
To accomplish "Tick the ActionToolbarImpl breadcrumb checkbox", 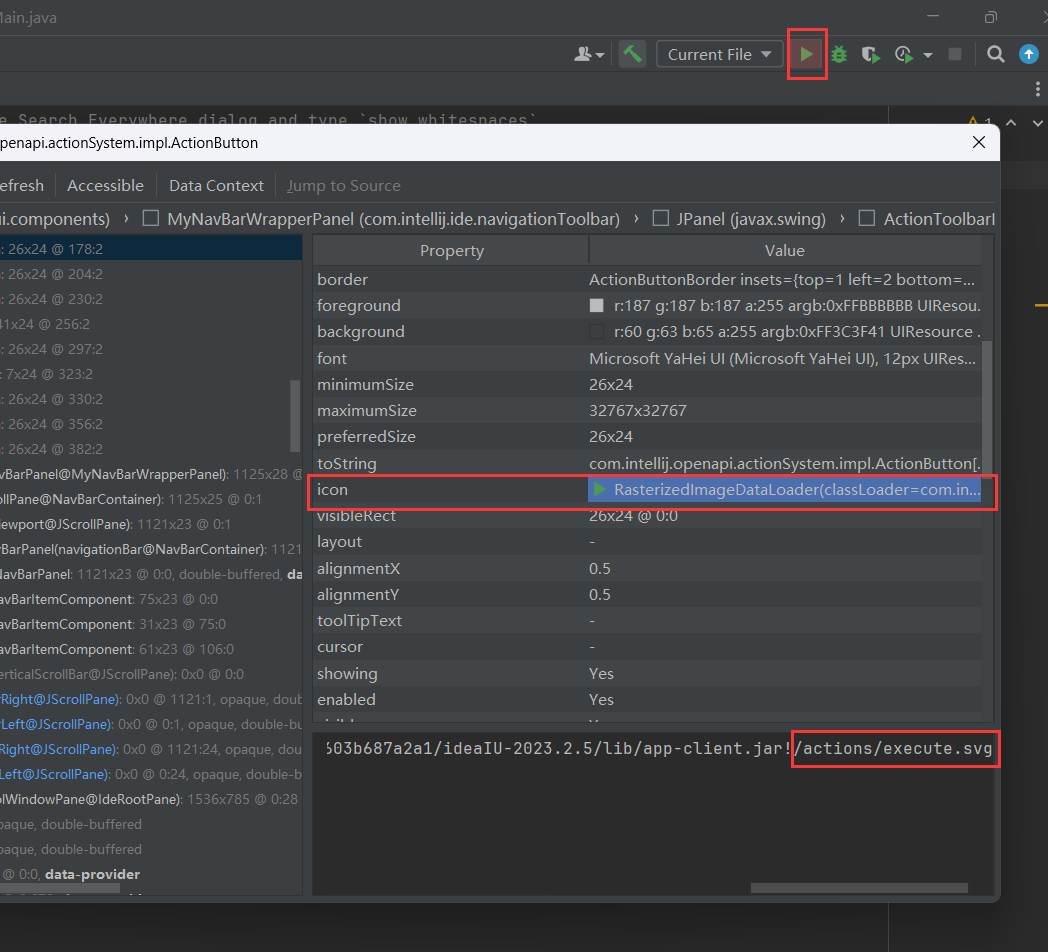I will pyautogui.click(x=867, y=219).
